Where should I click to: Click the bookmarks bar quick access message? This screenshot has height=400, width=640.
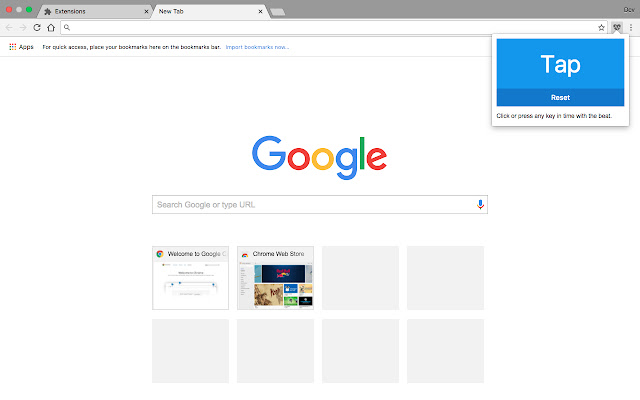131,47
